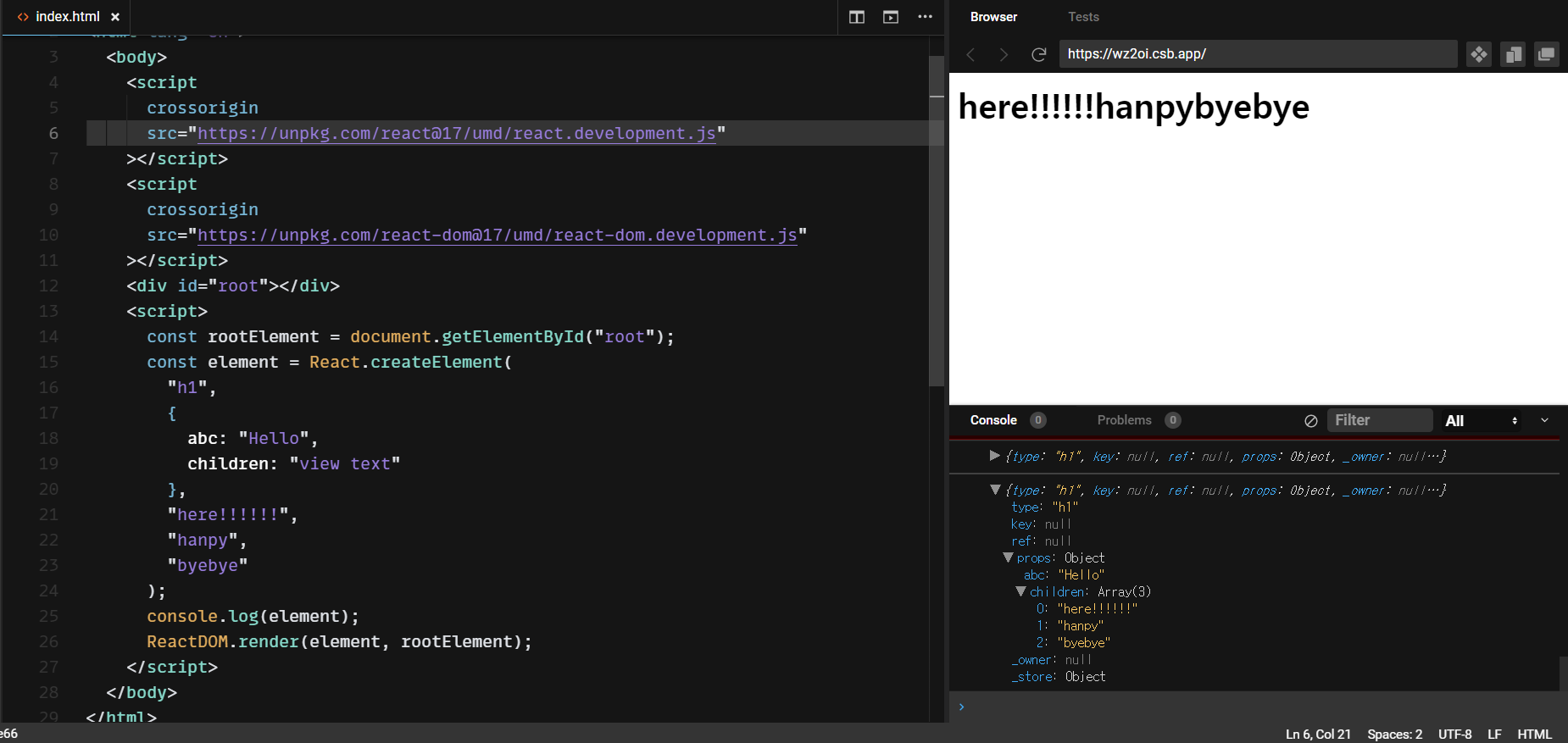Collapse the props Object node

[x=1008, y=557]
